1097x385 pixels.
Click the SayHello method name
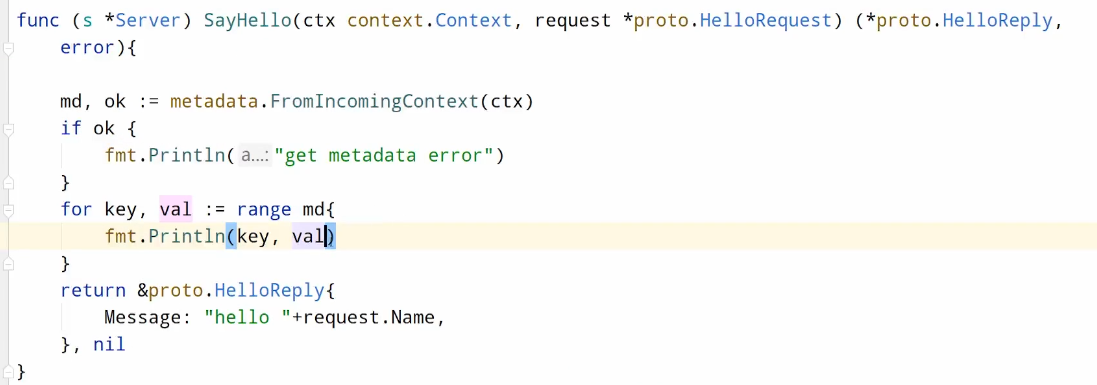coord(248,21)
